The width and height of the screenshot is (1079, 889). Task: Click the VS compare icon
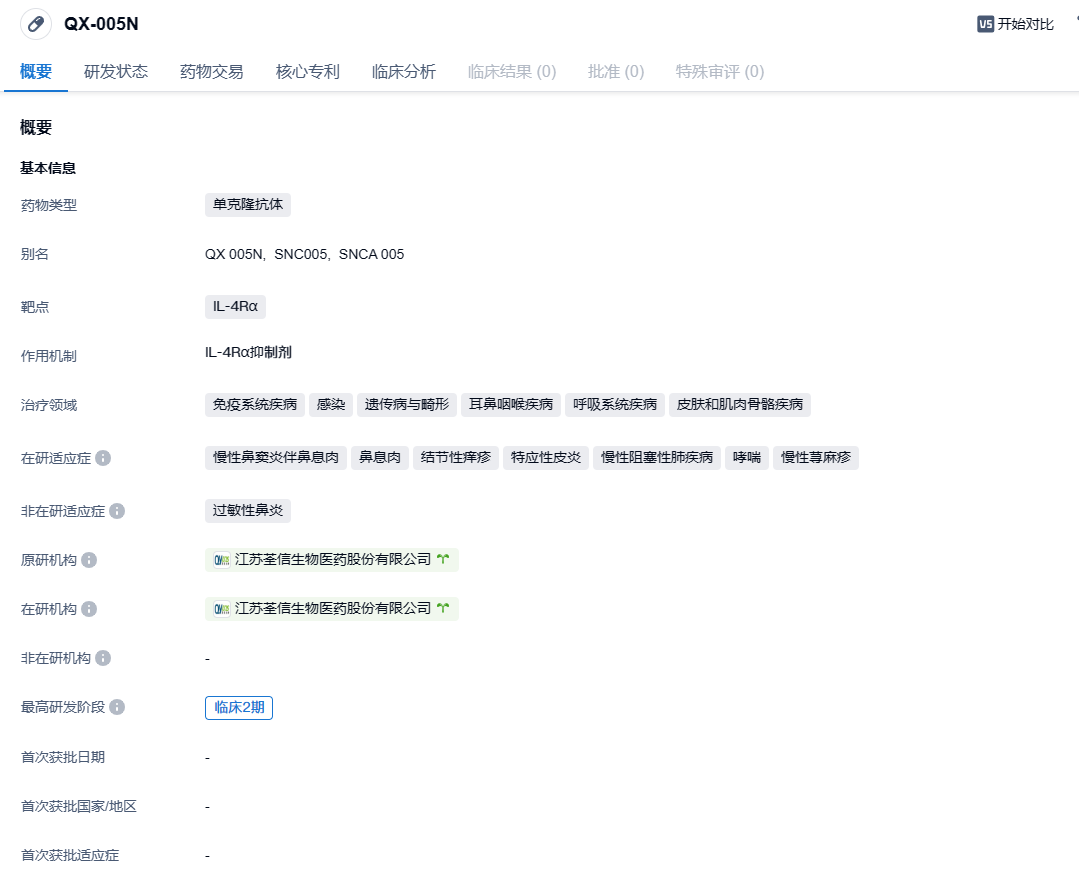985,24
